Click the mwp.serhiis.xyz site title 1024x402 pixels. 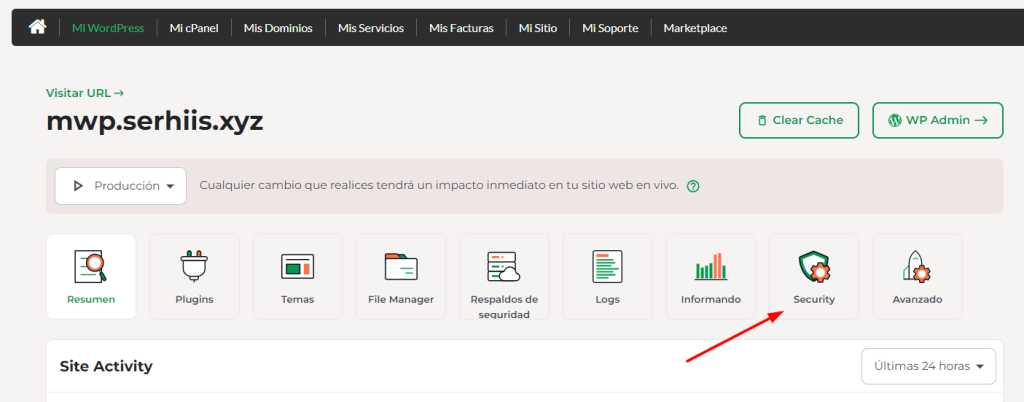click(x=155, y=121)
